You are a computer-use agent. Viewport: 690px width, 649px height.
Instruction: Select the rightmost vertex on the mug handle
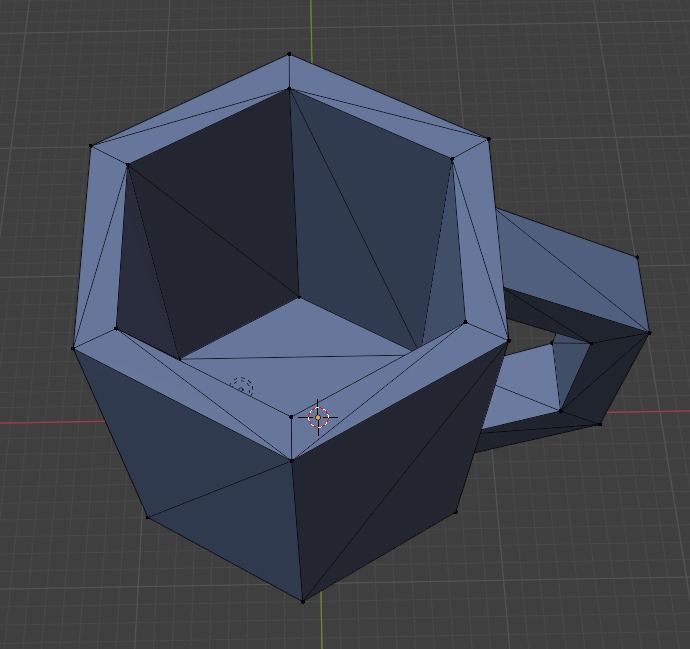coord(650,333)
